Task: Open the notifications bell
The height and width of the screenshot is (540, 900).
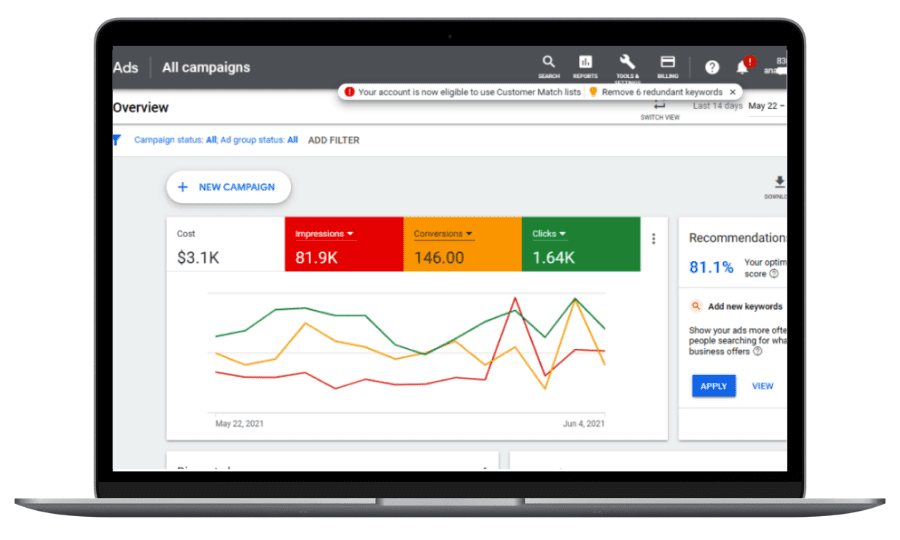Action: pyautogui.click(x=743, y=67)
